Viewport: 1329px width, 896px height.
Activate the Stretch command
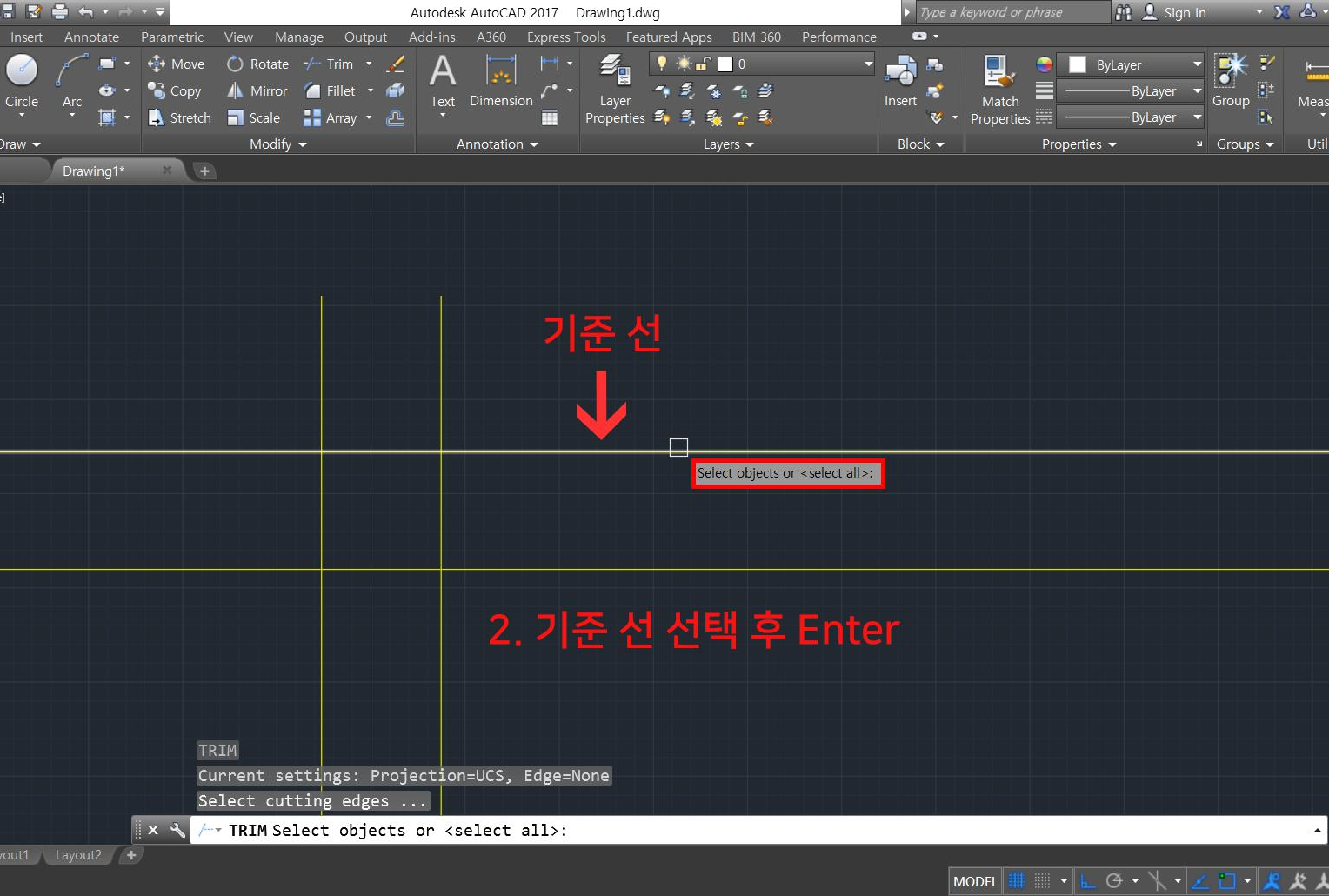coord(179,117)
